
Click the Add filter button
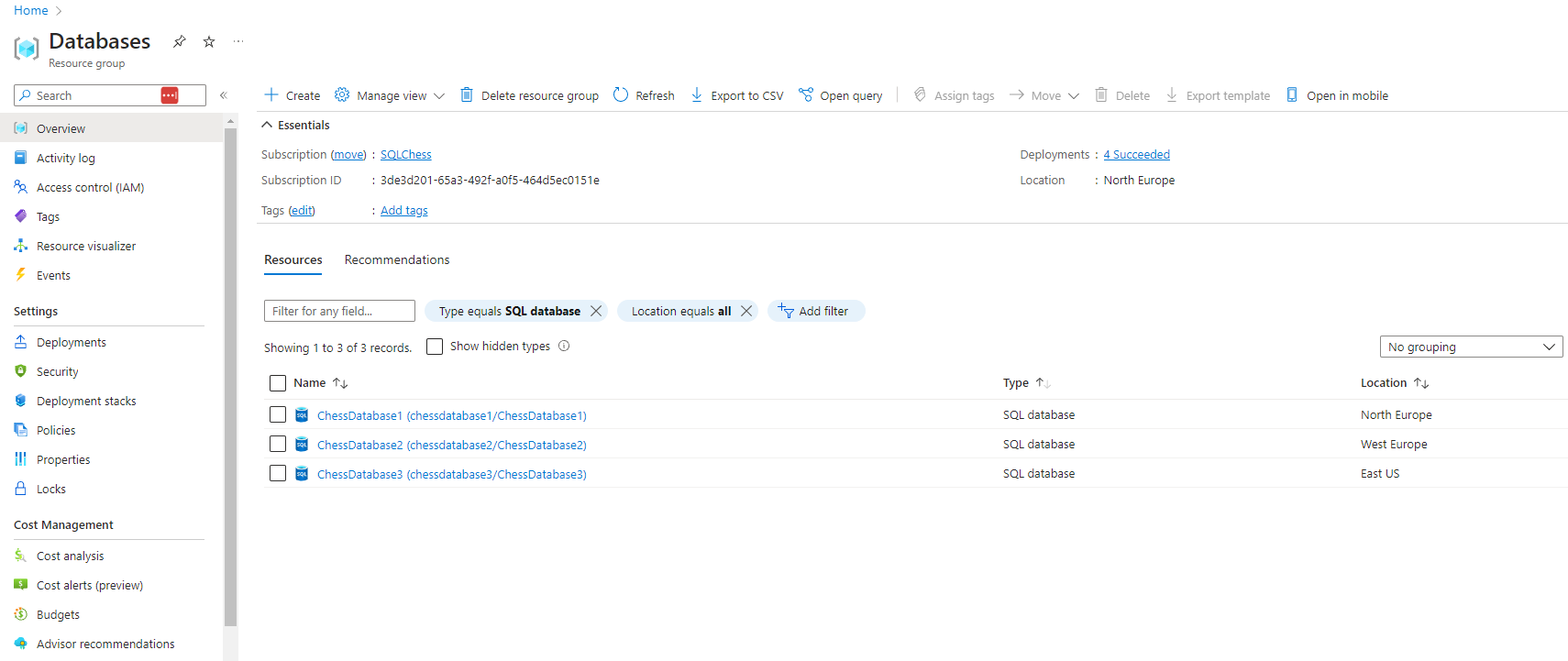click(815, 311)
